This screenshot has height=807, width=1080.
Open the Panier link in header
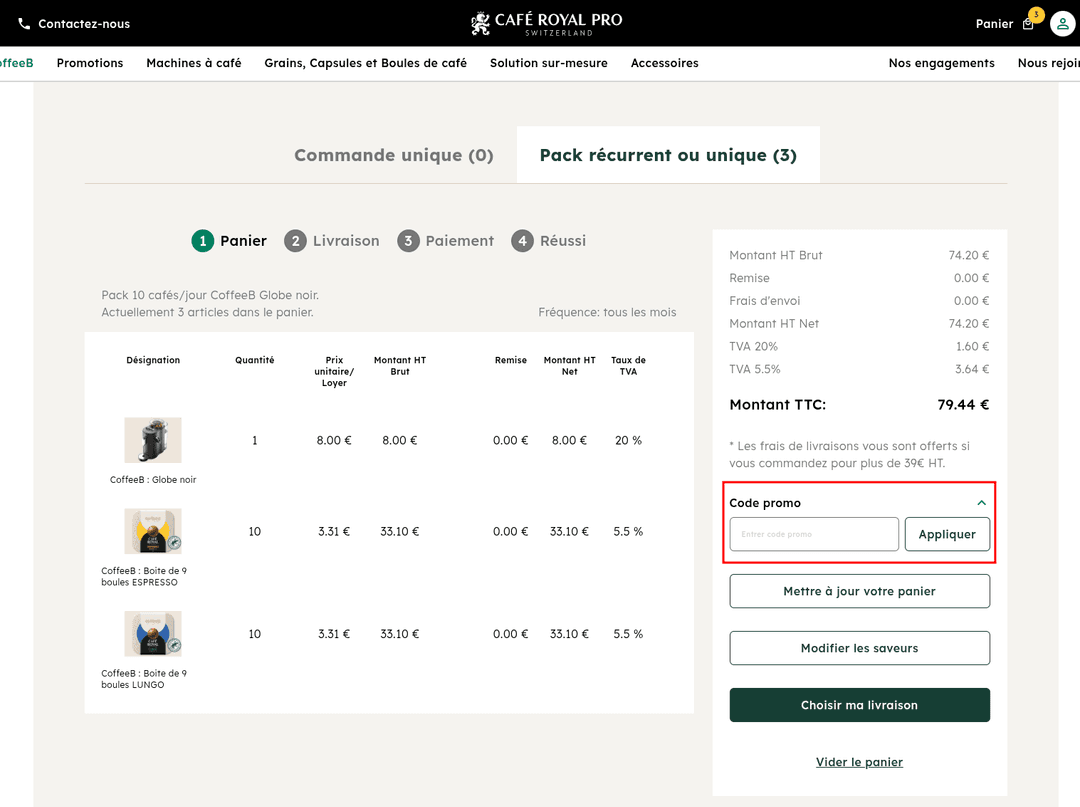pos(994,23)
